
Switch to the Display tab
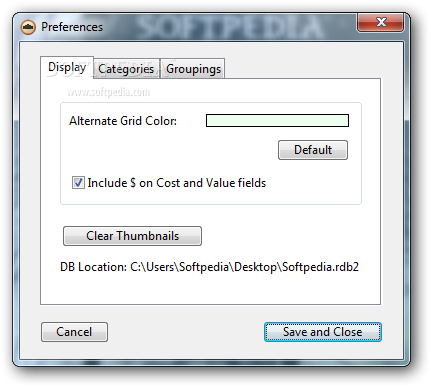[x=67, y=67]
